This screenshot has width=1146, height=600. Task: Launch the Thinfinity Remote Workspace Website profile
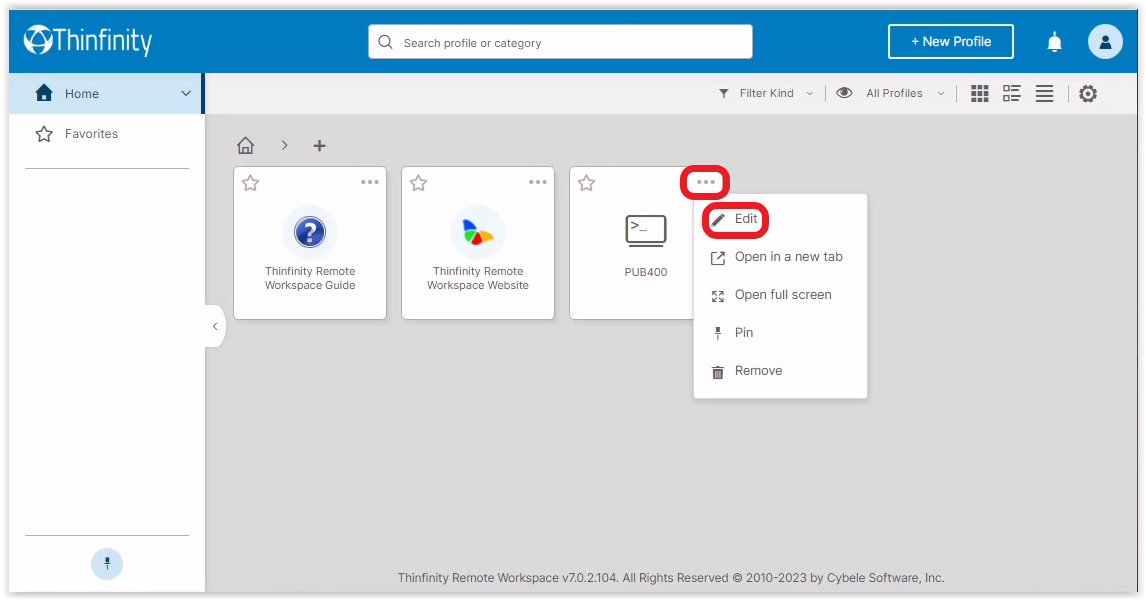tap(478, 243)
